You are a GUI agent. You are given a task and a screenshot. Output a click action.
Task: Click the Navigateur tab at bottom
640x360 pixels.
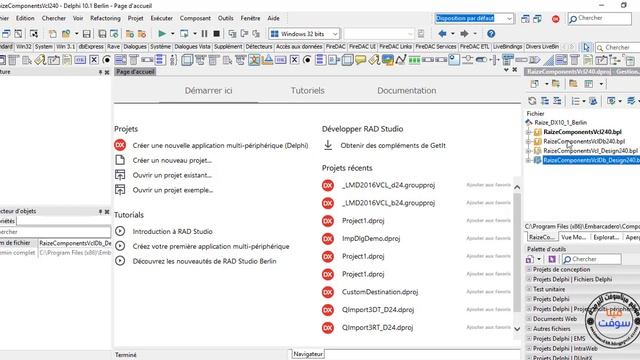pos(308,354)
